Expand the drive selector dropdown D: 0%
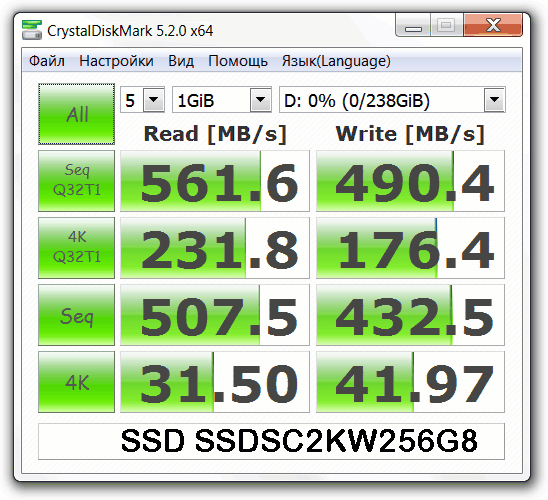This screenshot has height=500, width=548. 392,100
